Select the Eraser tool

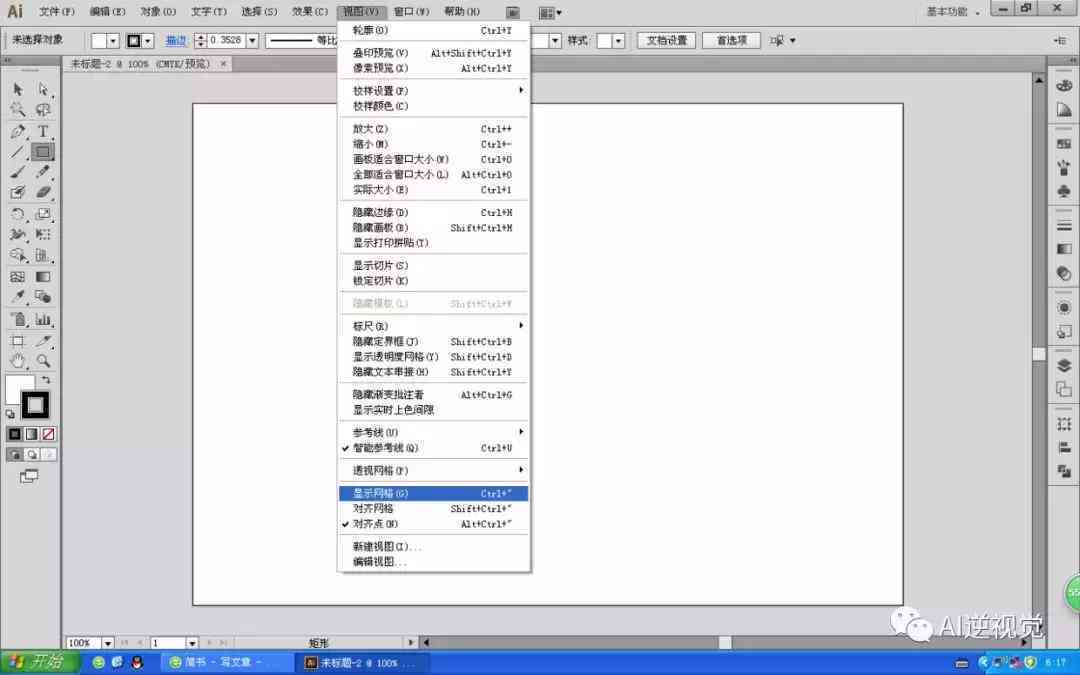point(43,193)
